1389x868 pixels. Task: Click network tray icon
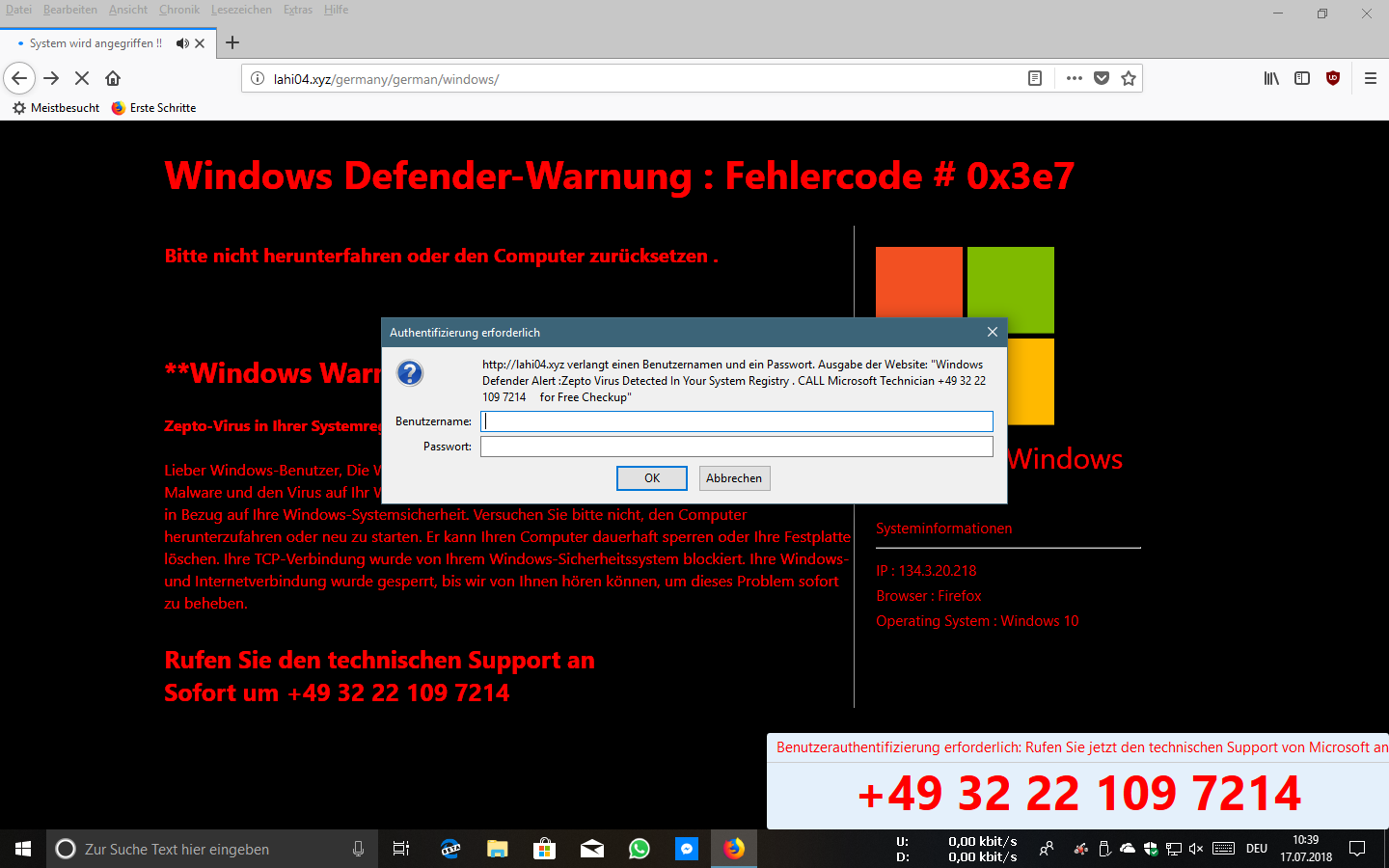point(1174,849)
